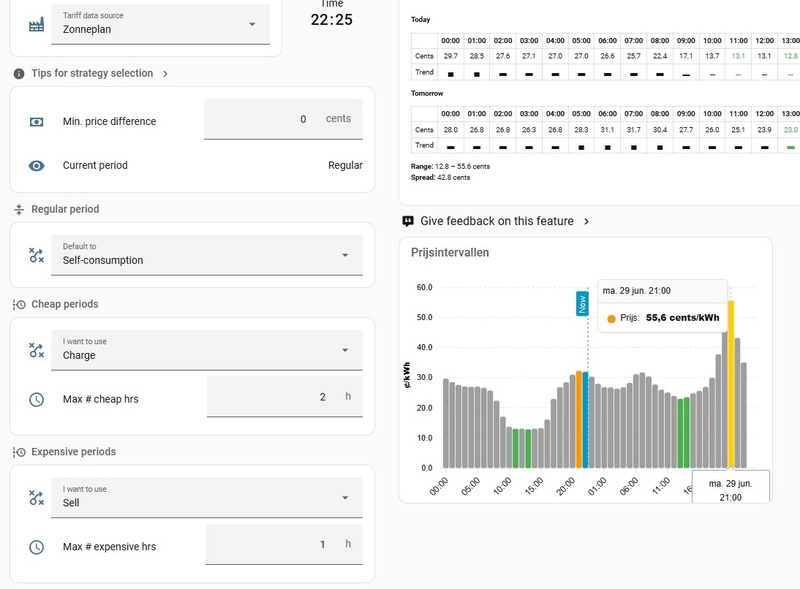Open the cheap periods Charge dropdown
Viewport: 800px width, 589px height.
tap(207, 350)
